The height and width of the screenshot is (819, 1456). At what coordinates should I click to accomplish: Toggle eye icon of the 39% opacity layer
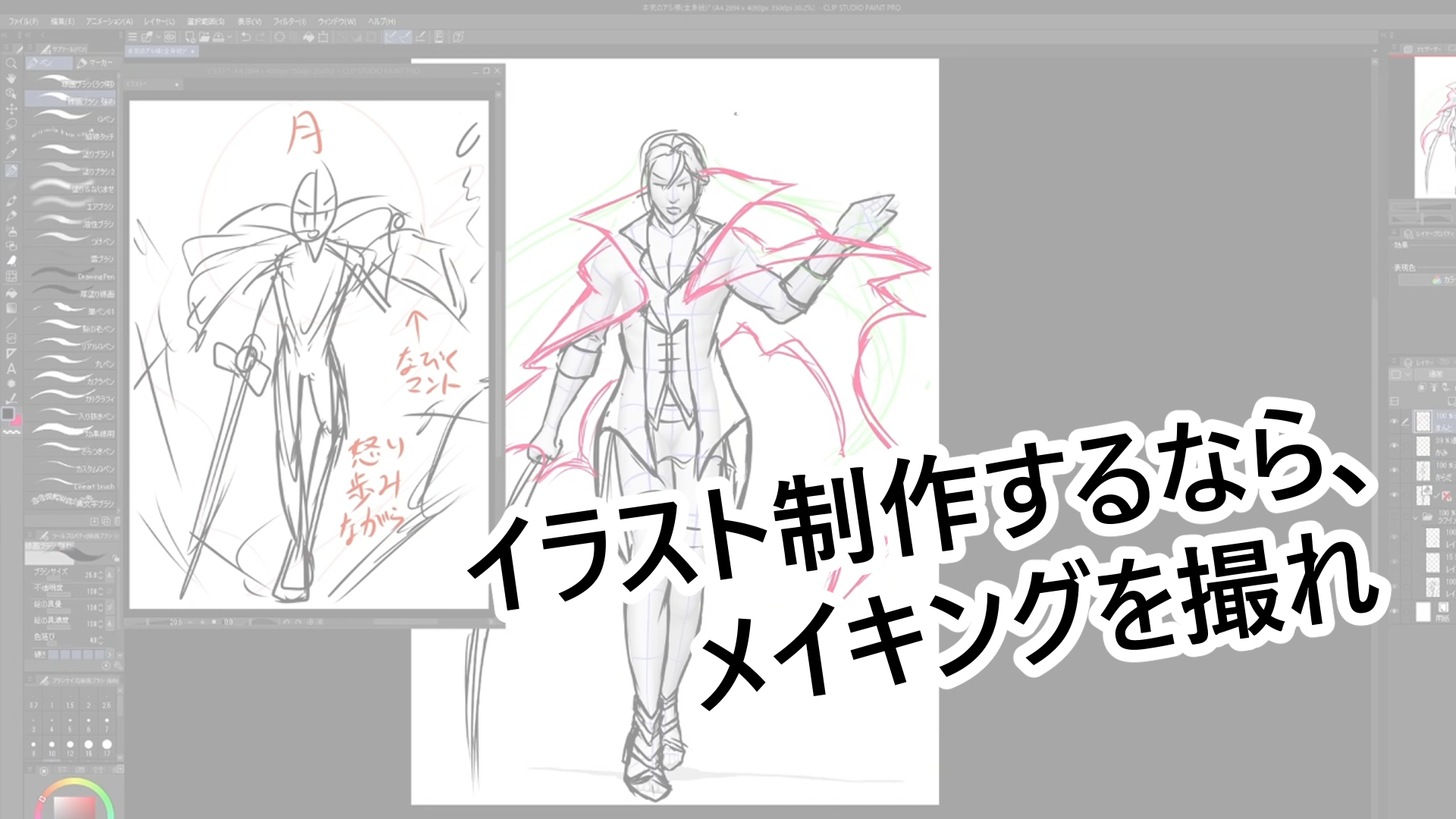(1395, 445)
